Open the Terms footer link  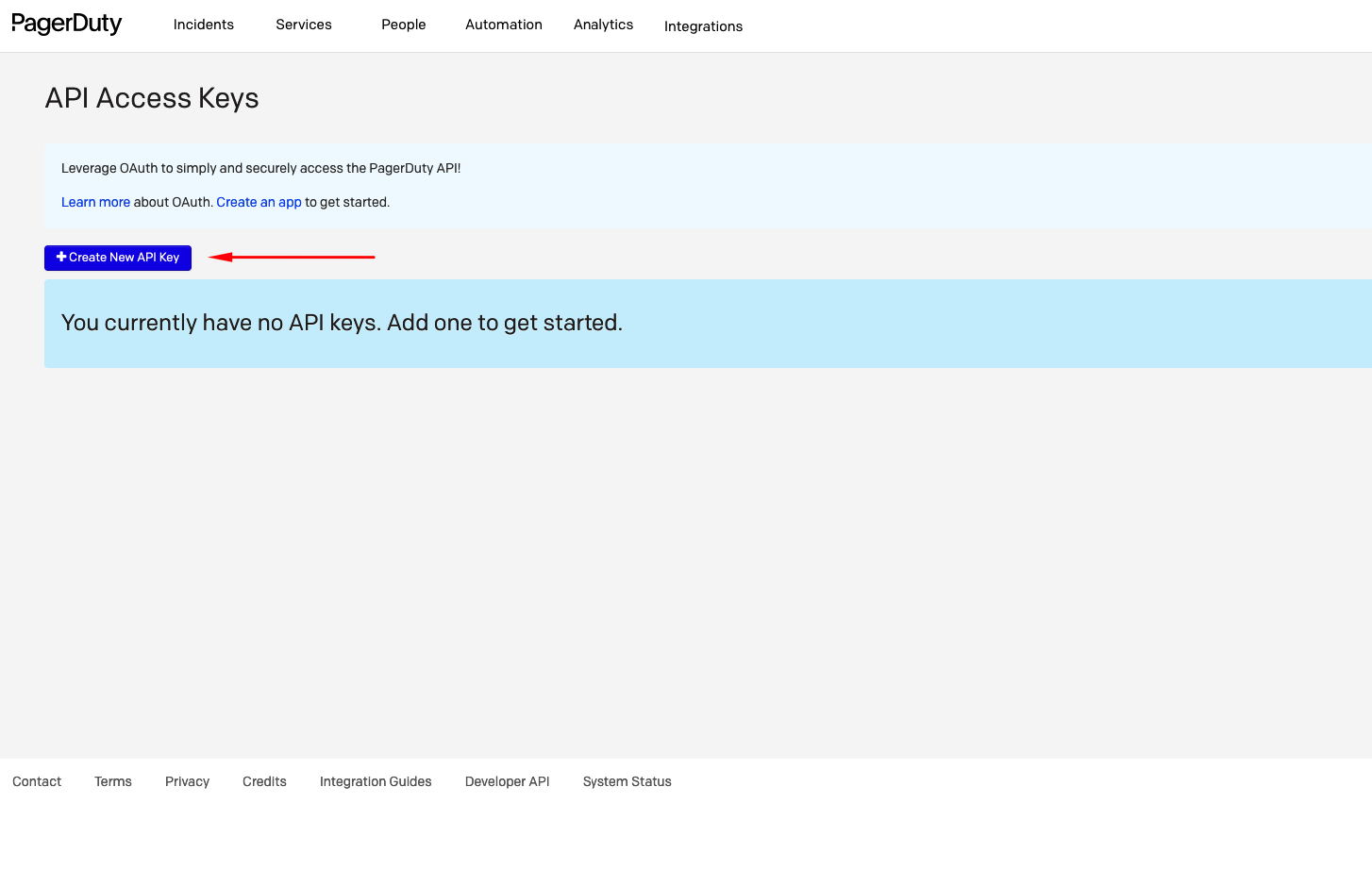point(113,781)
